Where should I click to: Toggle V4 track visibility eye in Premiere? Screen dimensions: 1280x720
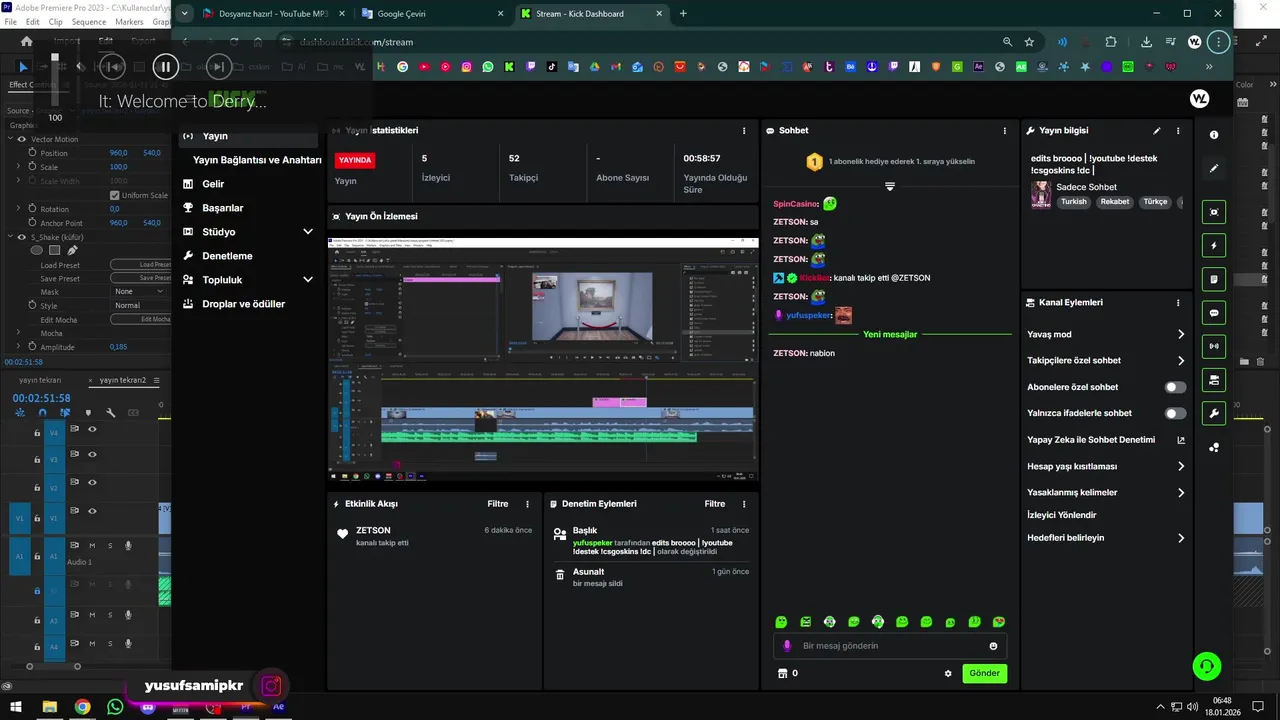click(92, 430)
